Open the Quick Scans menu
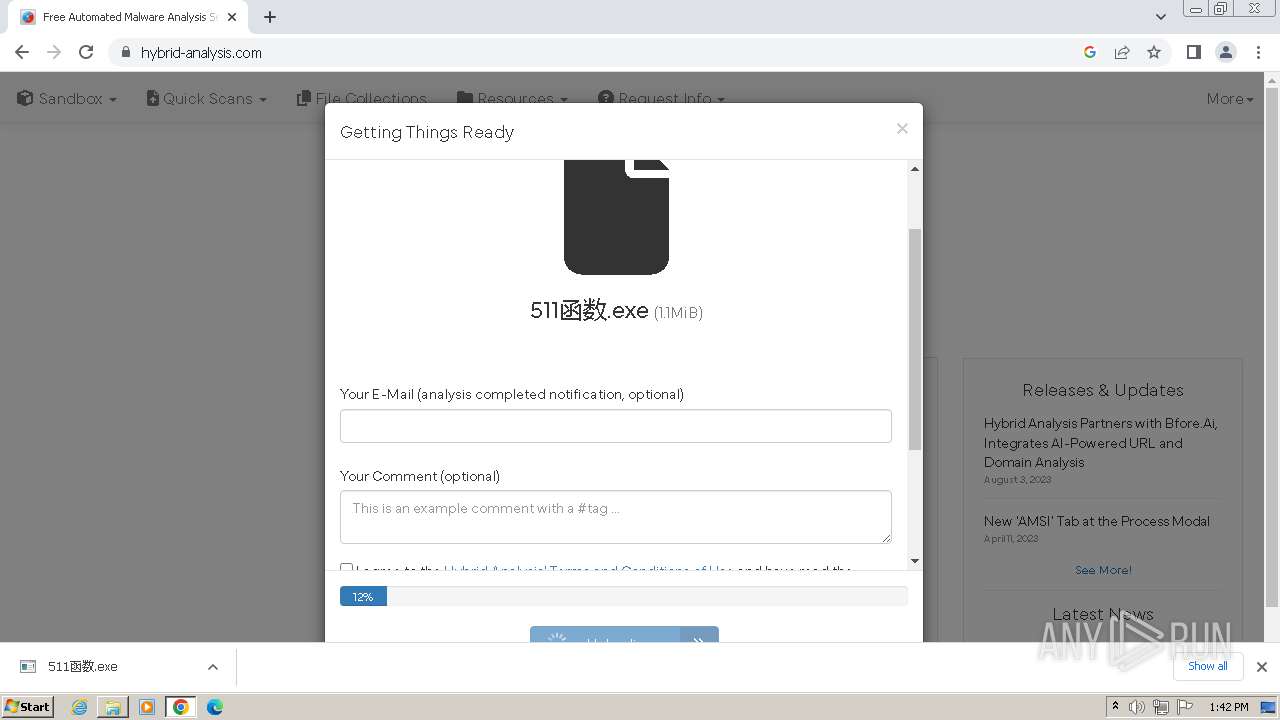Image resolution: width=1280 pixels, height=720 pixels. (207, 98)
